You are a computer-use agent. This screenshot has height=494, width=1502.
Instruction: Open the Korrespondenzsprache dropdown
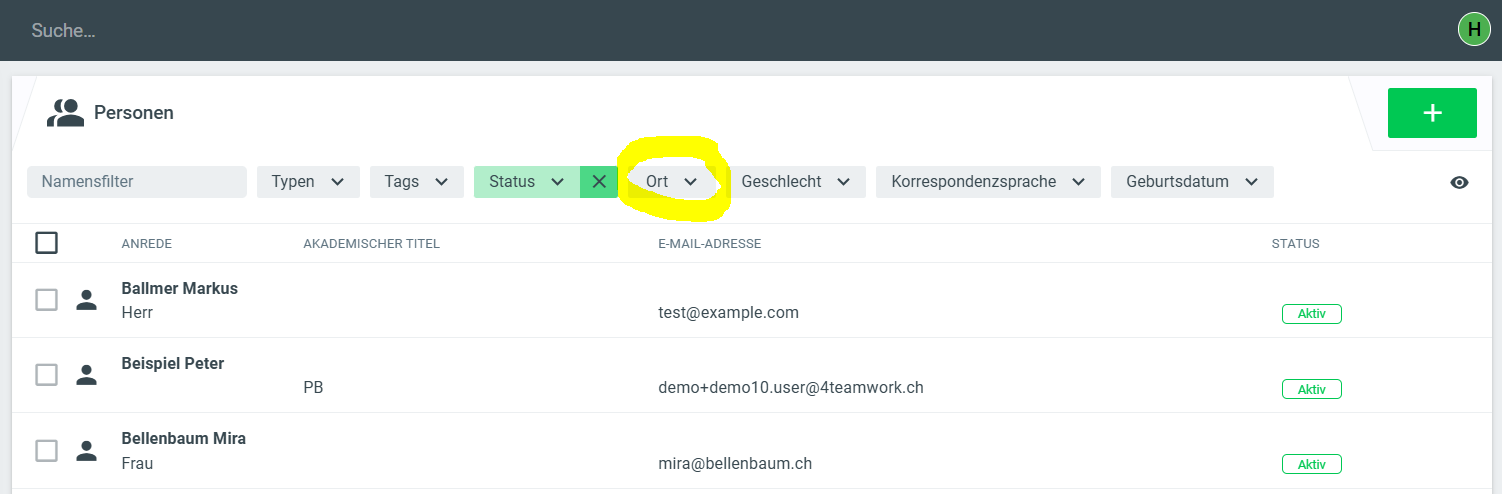click(987, 182)
